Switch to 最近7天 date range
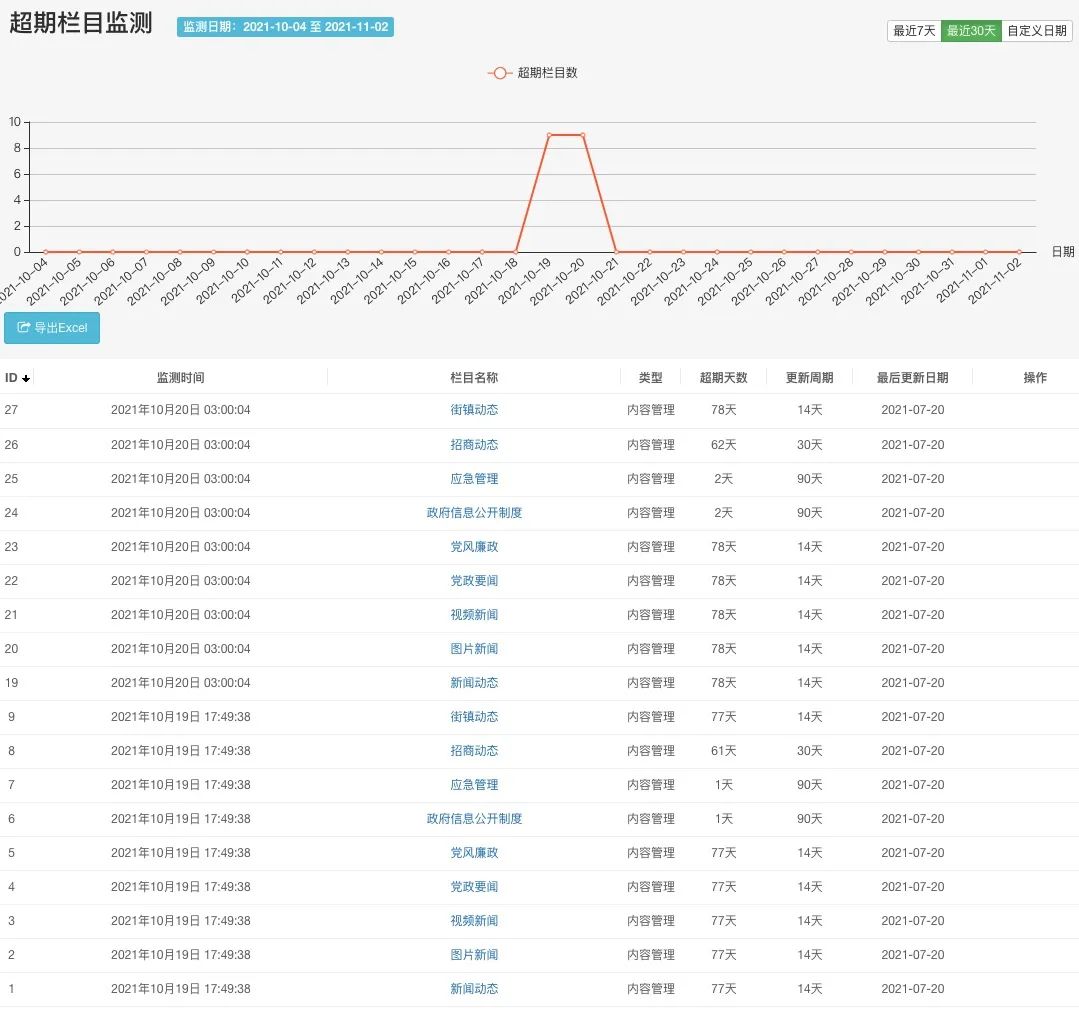Viewport: 1079px width, 1010px height. (x=914, y=31)
